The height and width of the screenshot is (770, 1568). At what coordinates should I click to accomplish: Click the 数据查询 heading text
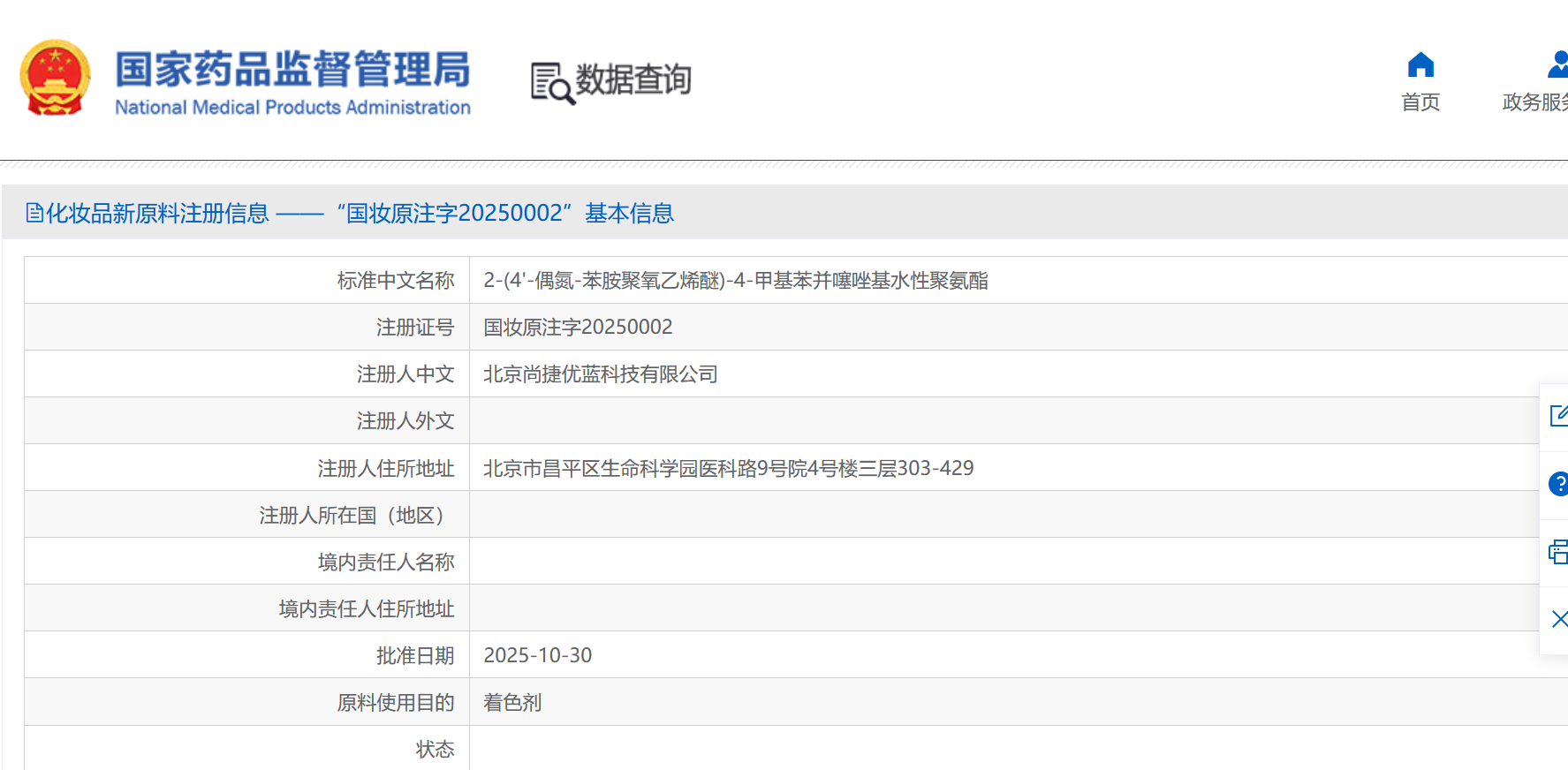pyautogui.click(x=633, y=79)
